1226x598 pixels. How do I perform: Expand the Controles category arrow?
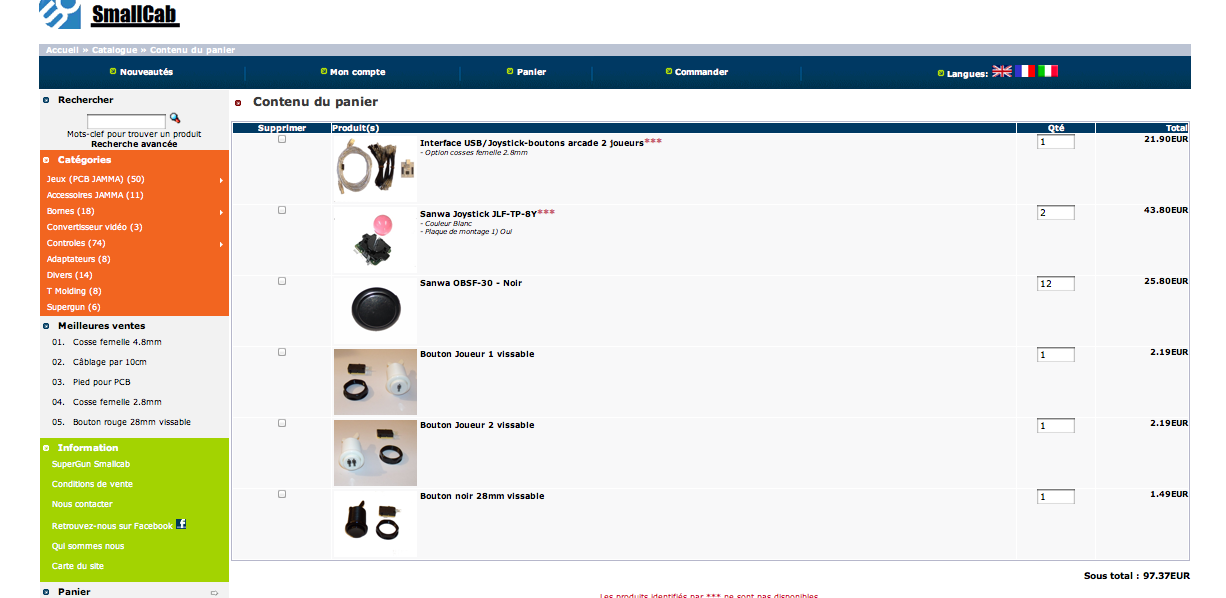click(221, 244)
